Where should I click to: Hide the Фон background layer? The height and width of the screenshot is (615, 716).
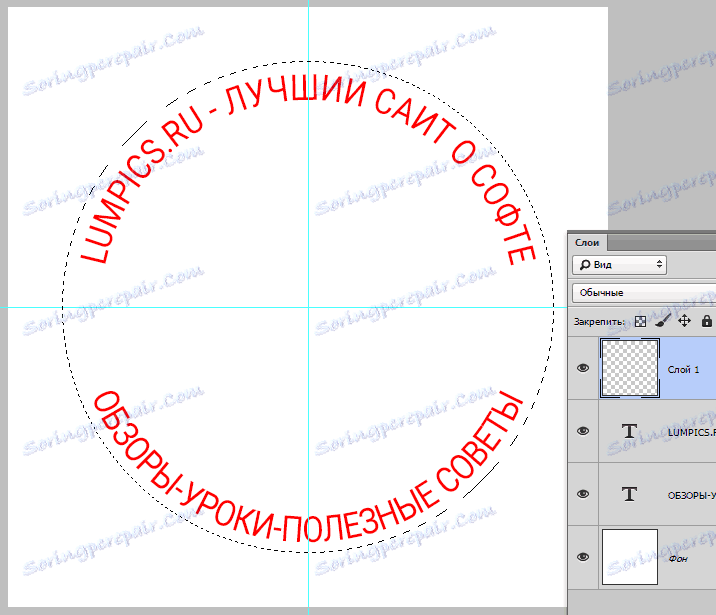point(583,557)
